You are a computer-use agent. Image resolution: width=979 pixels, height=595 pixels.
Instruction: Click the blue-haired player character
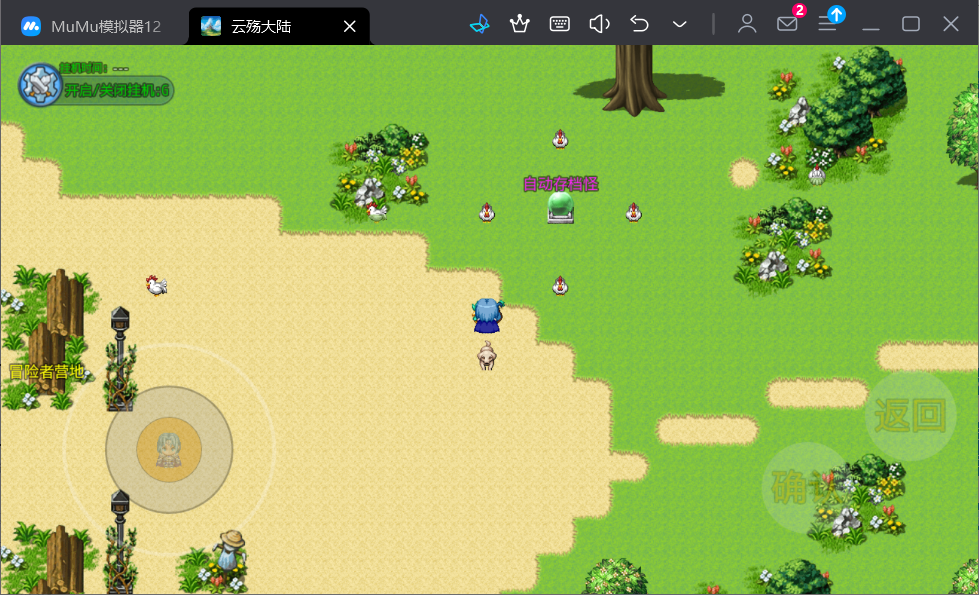pos(487,315)
